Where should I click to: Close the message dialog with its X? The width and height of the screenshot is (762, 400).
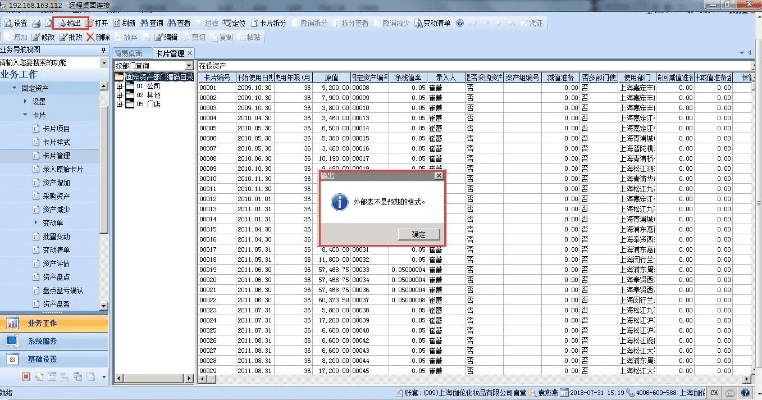pyautogui.click(x=438, y=176)
